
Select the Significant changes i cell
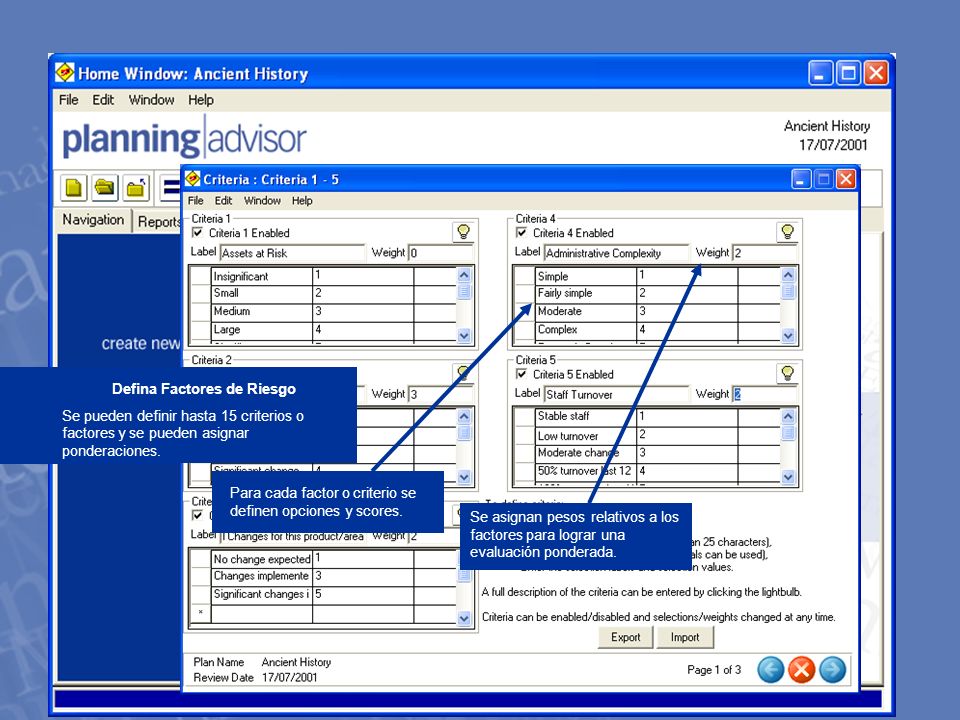(x=261, y=594)
